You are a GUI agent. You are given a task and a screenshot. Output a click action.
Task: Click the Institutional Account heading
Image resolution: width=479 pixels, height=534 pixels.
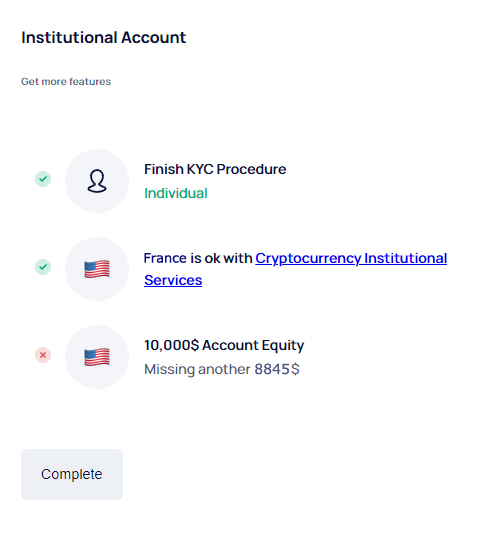[x=103, y=37]
